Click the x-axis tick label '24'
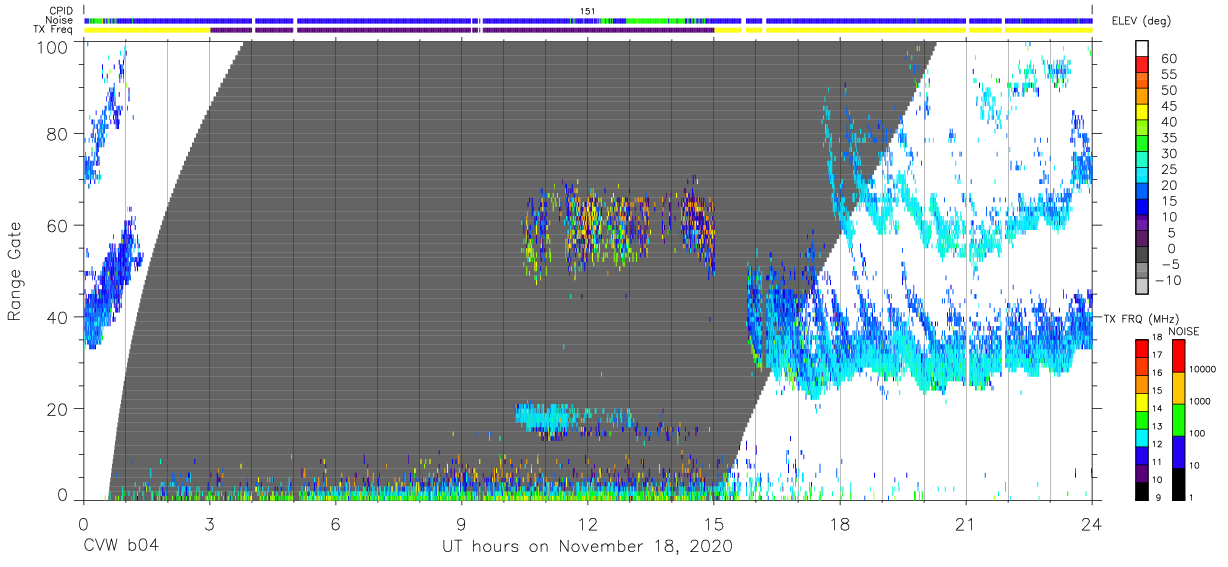This screenshot has width=1228, height=567. pyautogui.click(x=1092, y=523)
